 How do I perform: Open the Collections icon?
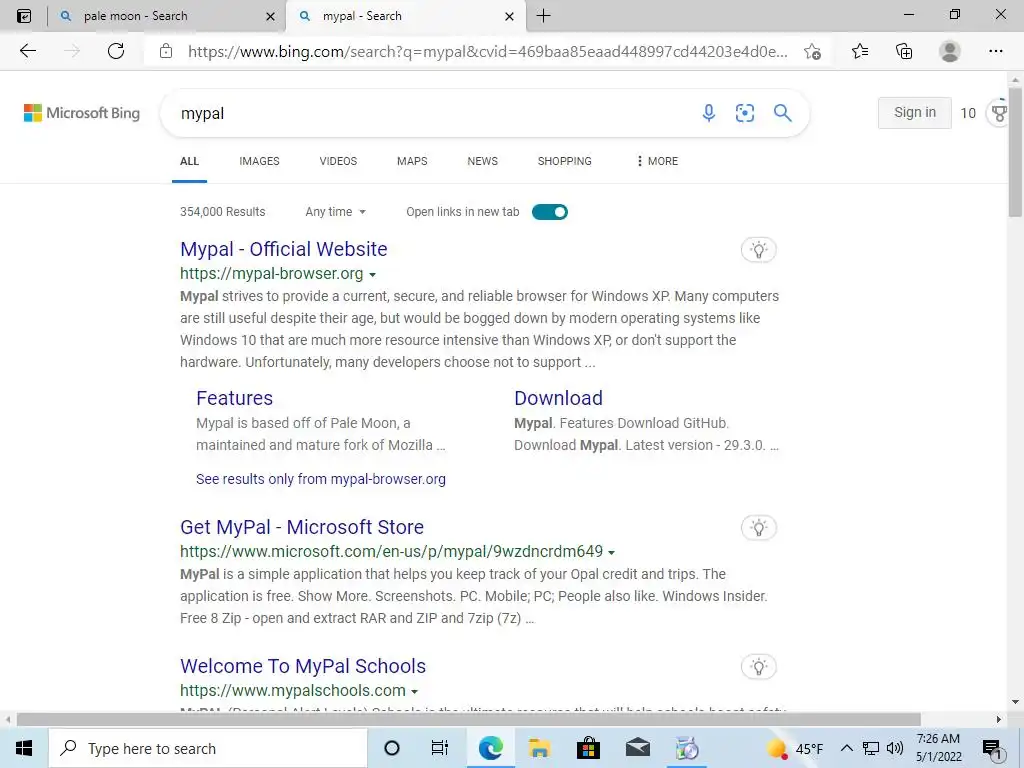(904, 51)
